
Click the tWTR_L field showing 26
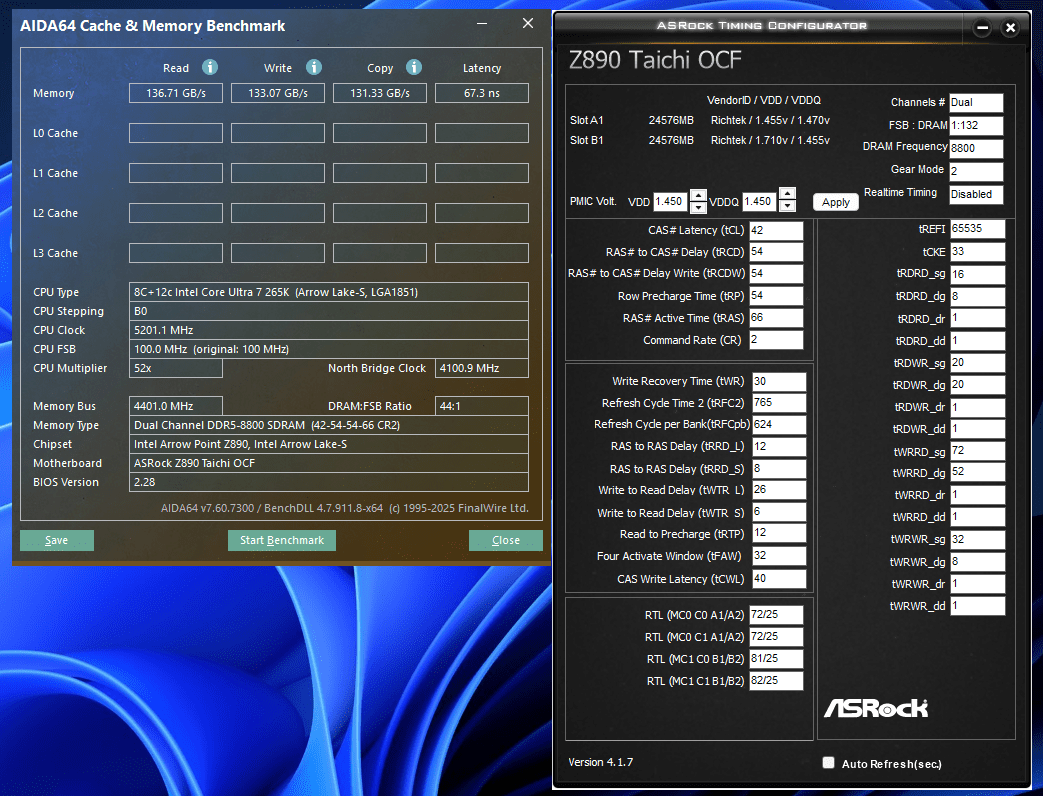[x=779, y=490]
